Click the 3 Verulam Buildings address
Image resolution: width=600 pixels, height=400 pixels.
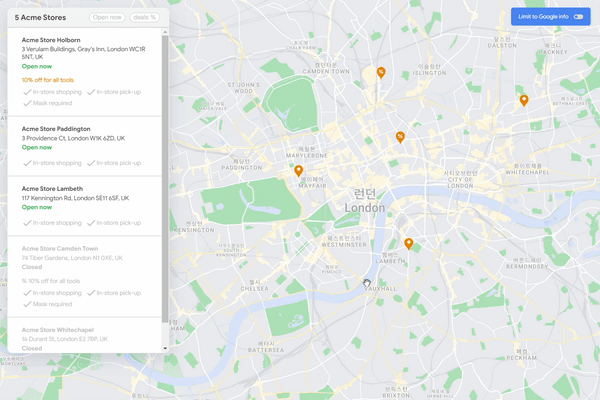[x=83, y=53]
